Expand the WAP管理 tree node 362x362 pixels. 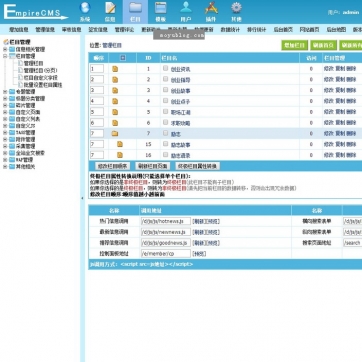5,160
